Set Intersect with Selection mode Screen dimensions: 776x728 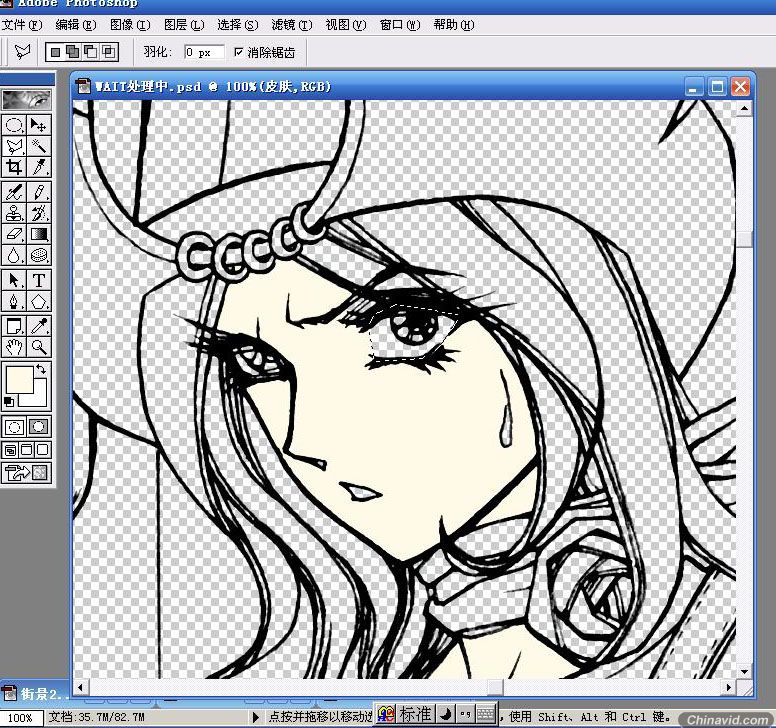108,51
